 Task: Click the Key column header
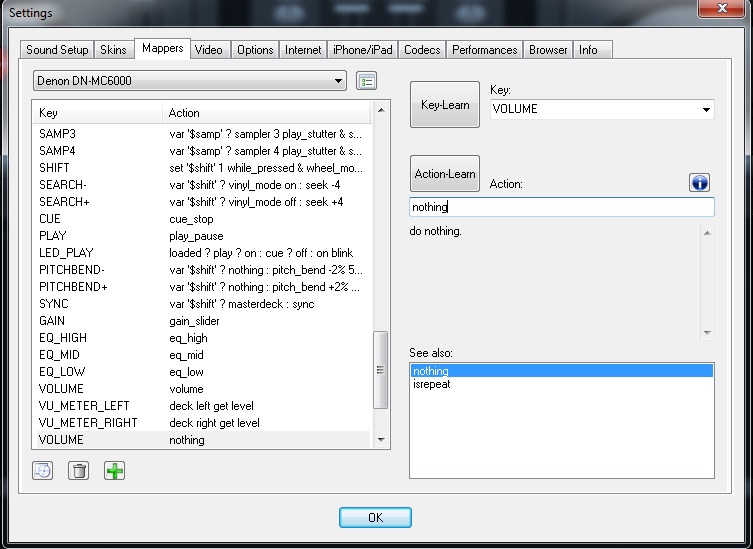pyautogui.click(x=97, y=113)
